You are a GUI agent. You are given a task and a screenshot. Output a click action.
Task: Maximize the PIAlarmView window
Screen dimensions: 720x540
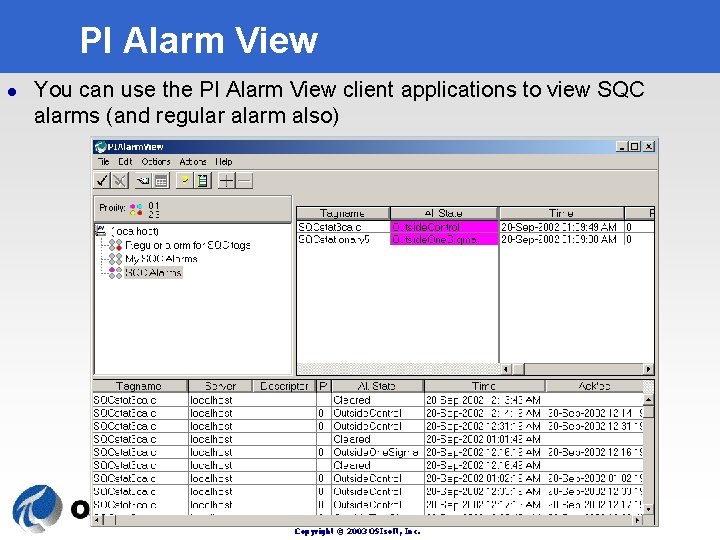coord(635,146)
